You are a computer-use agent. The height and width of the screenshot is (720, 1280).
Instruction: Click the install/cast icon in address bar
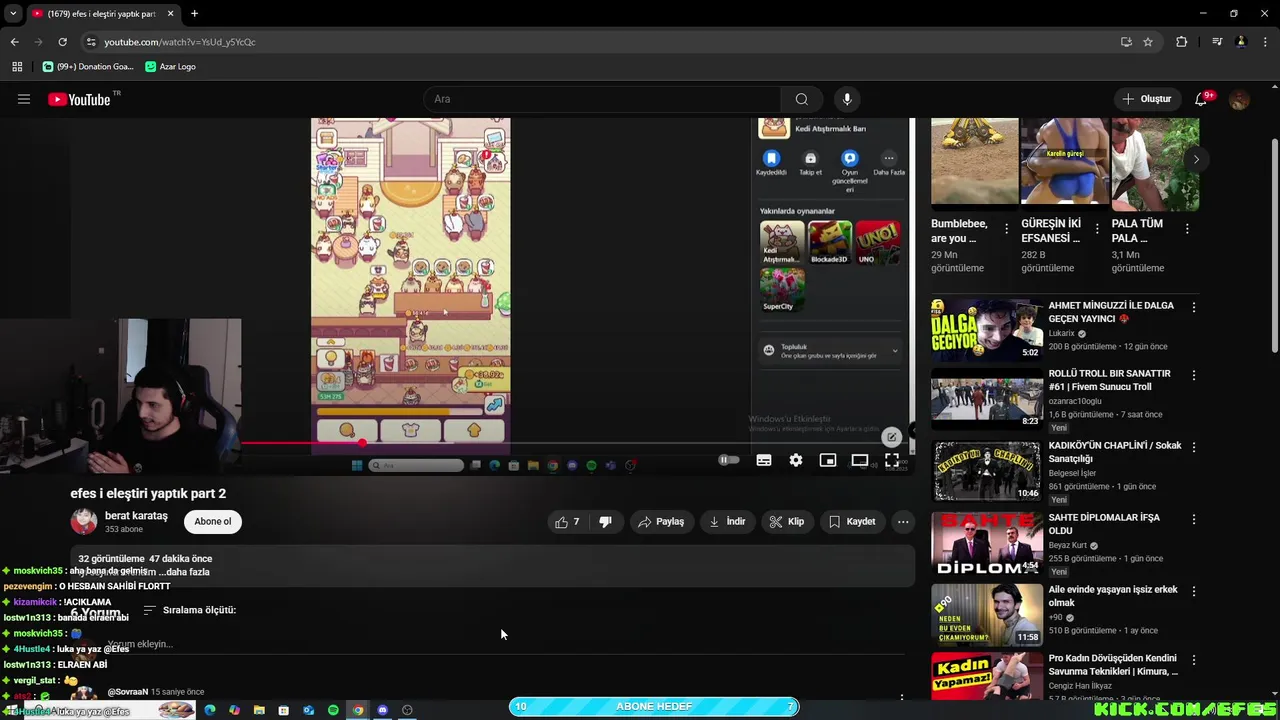[x=1126, y=42]
